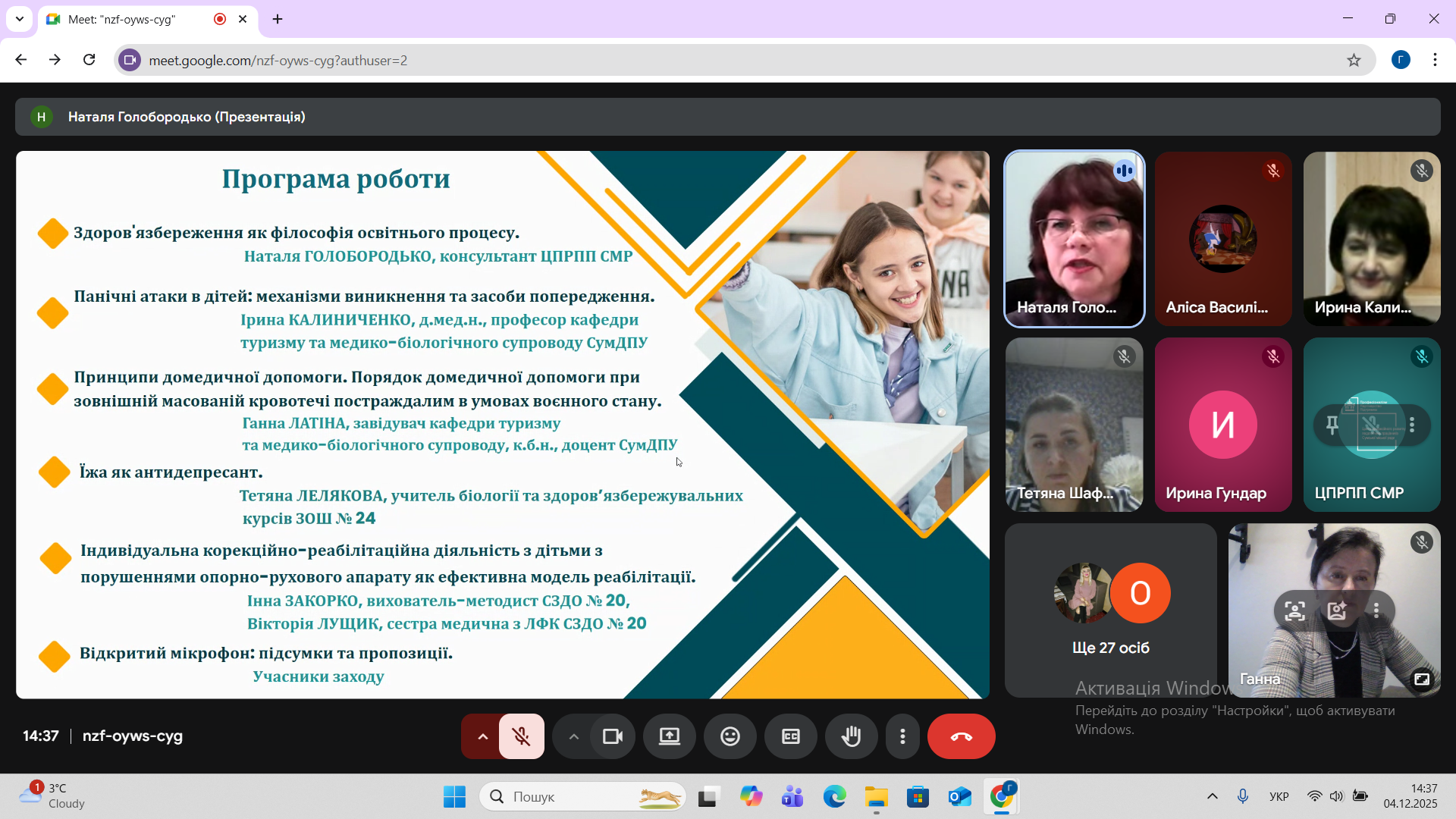Open the tab search dropdown arrow

[20, 19]
